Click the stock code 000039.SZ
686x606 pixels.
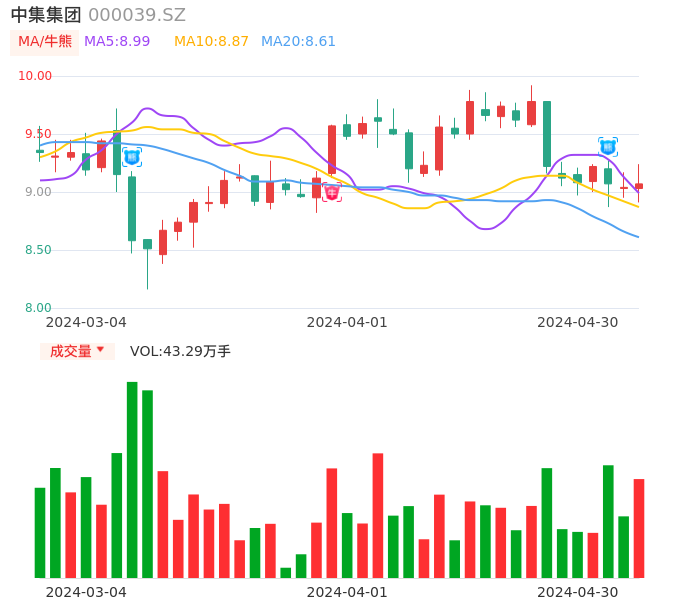point(137,15)
